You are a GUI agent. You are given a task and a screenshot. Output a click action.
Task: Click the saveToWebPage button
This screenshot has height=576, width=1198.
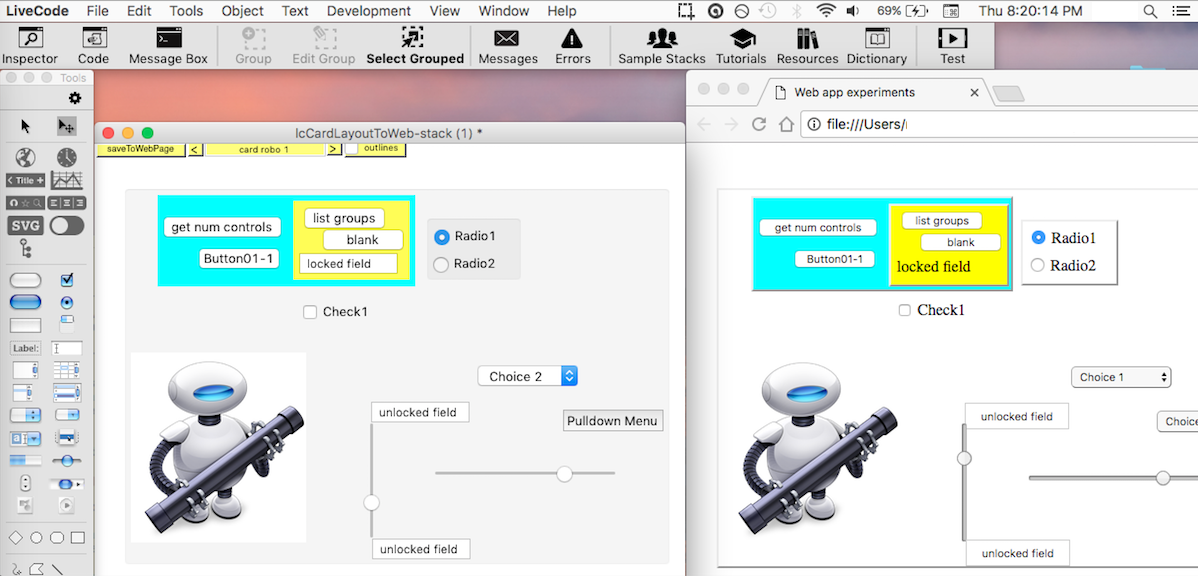coord(139,147)
